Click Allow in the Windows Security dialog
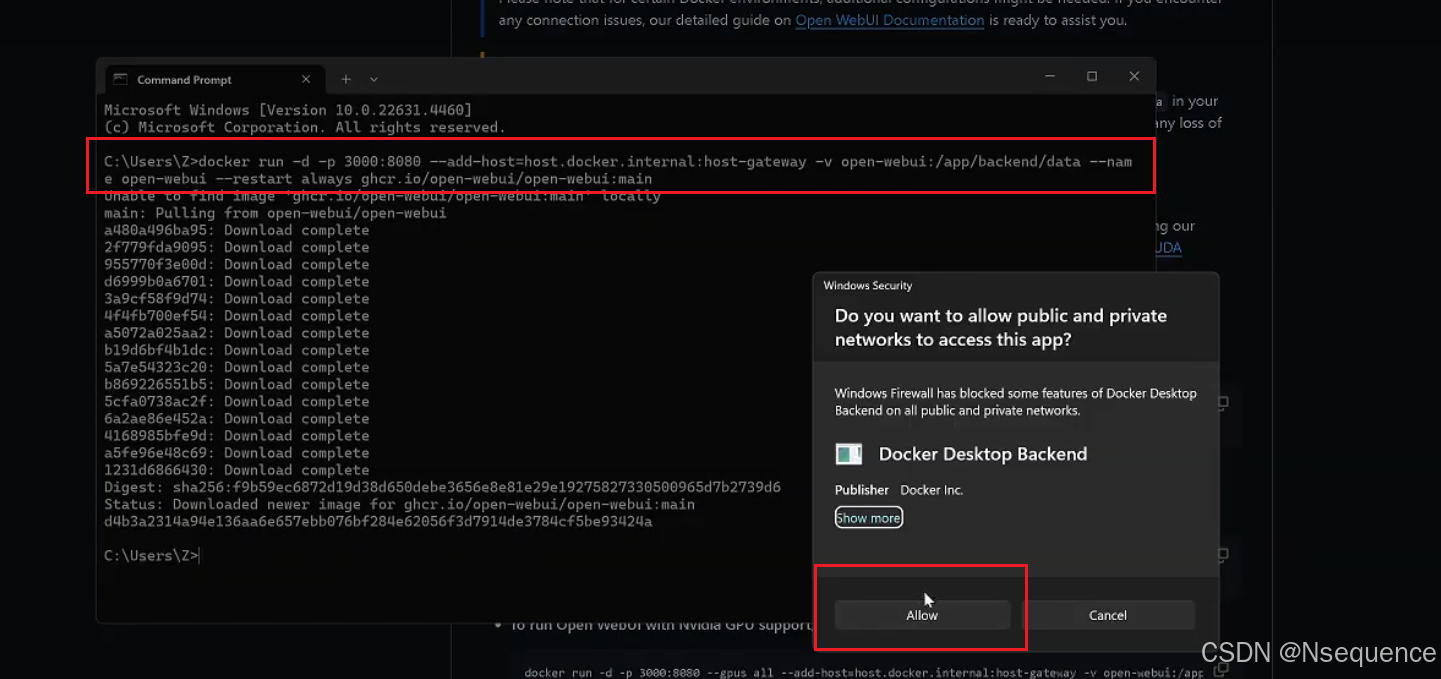Screen dimensions: 1441x679 point(922,615)
